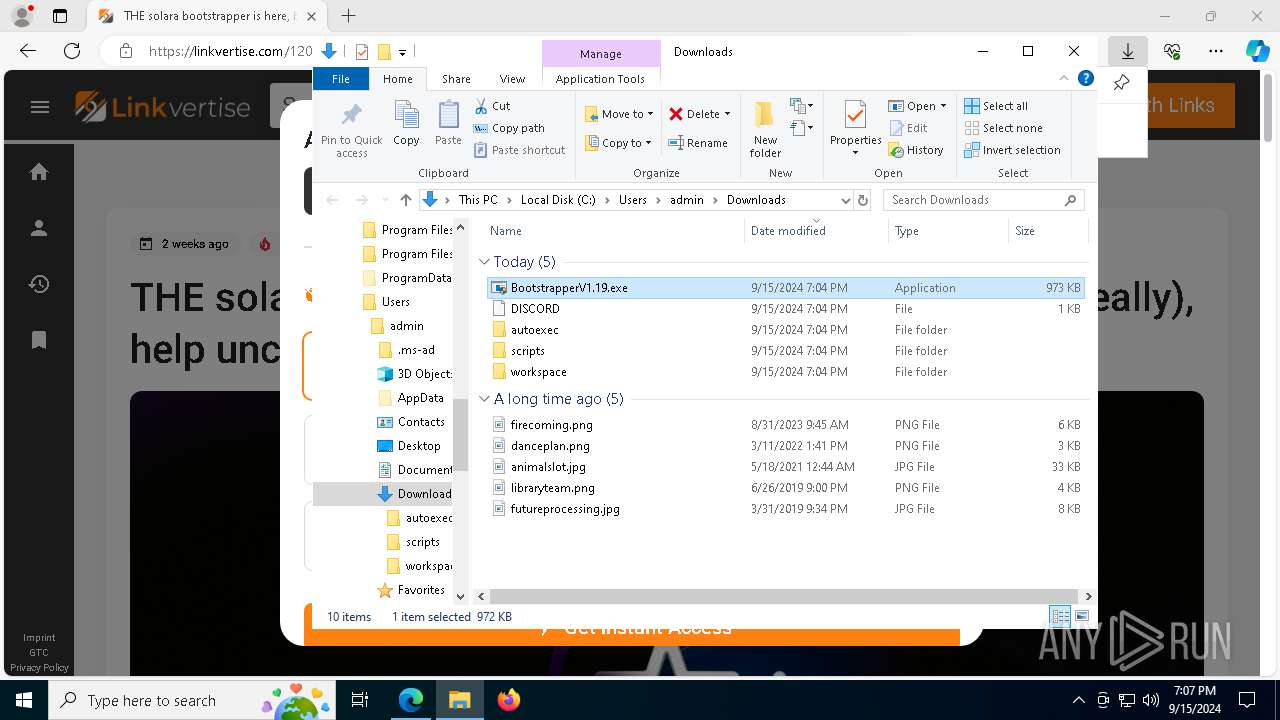
Task: Open address bar history dropdown
Action: click(845, 200)
